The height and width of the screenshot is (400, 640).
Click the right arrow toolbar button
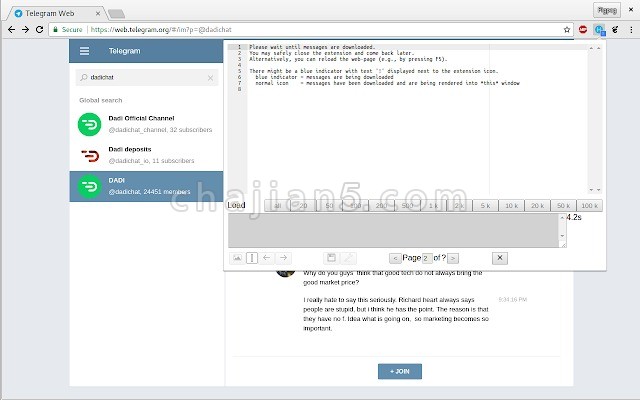[x=283, y=258]
